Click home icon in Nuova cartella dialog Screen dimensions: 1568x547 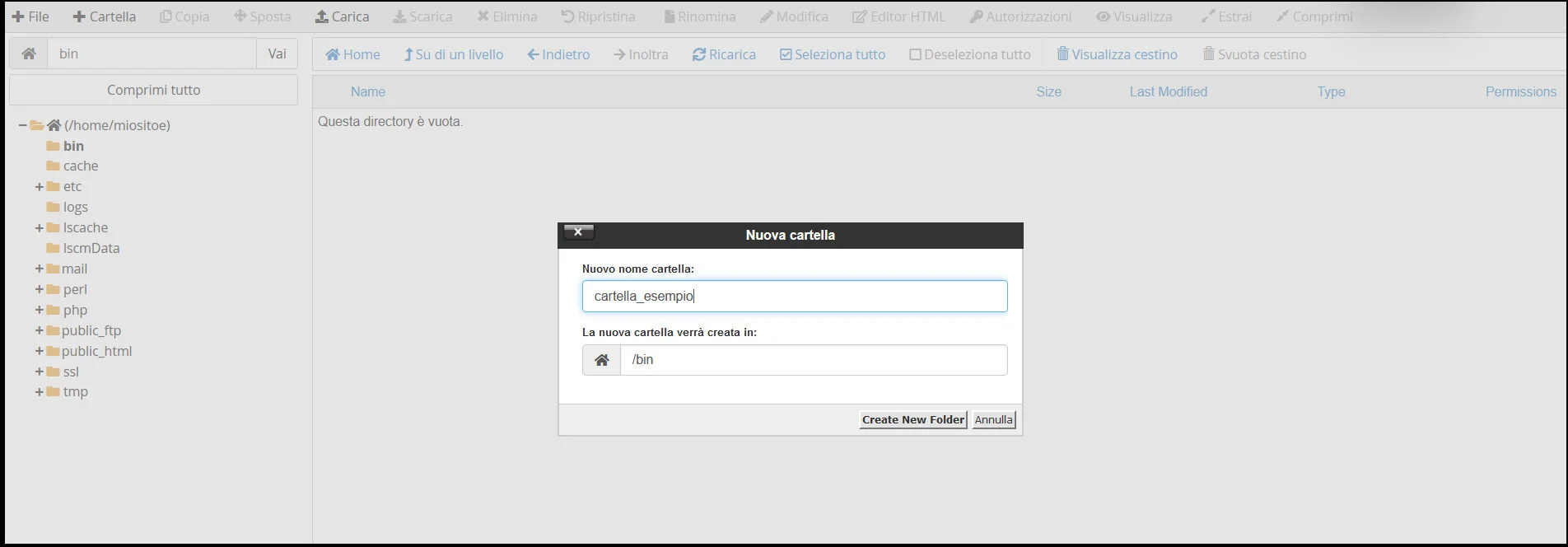click(x=602, y=360)
